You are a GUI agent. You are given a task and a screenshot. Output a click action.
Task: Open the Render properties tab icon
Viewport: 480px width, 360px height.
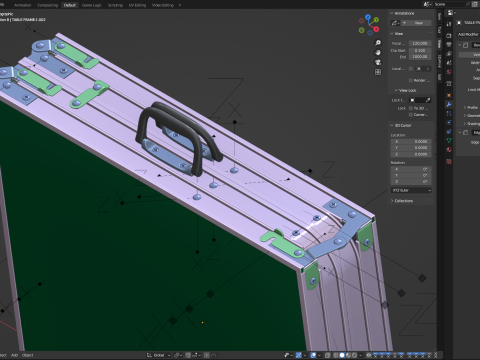[449, 35]
